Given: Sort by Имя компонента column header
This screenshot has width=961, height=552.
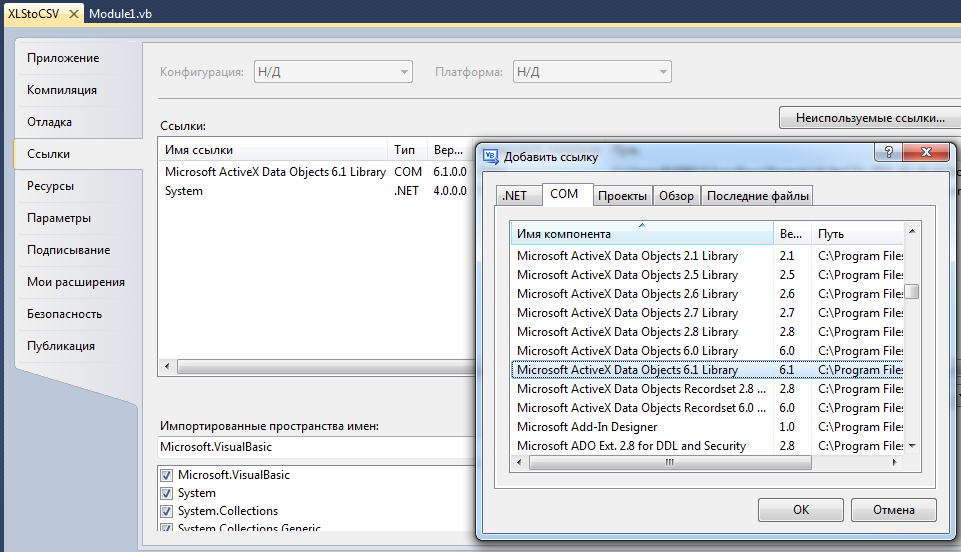Looking at the screenshot, I should tap(642, 233).
